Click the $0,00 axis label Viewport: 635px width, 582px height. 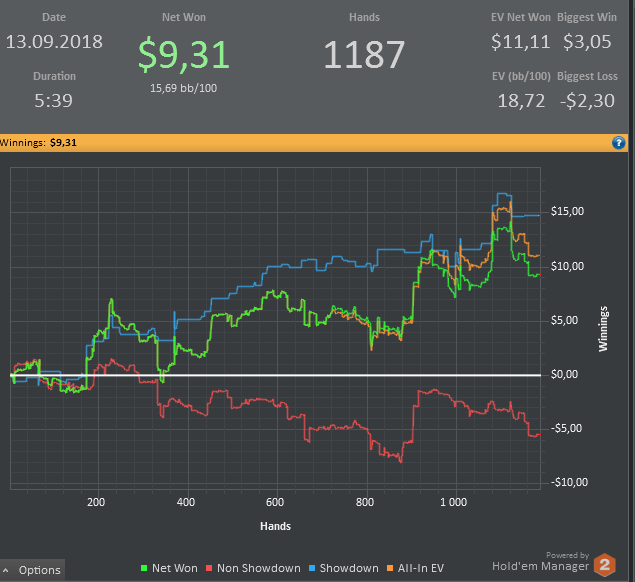coord(565,374)
